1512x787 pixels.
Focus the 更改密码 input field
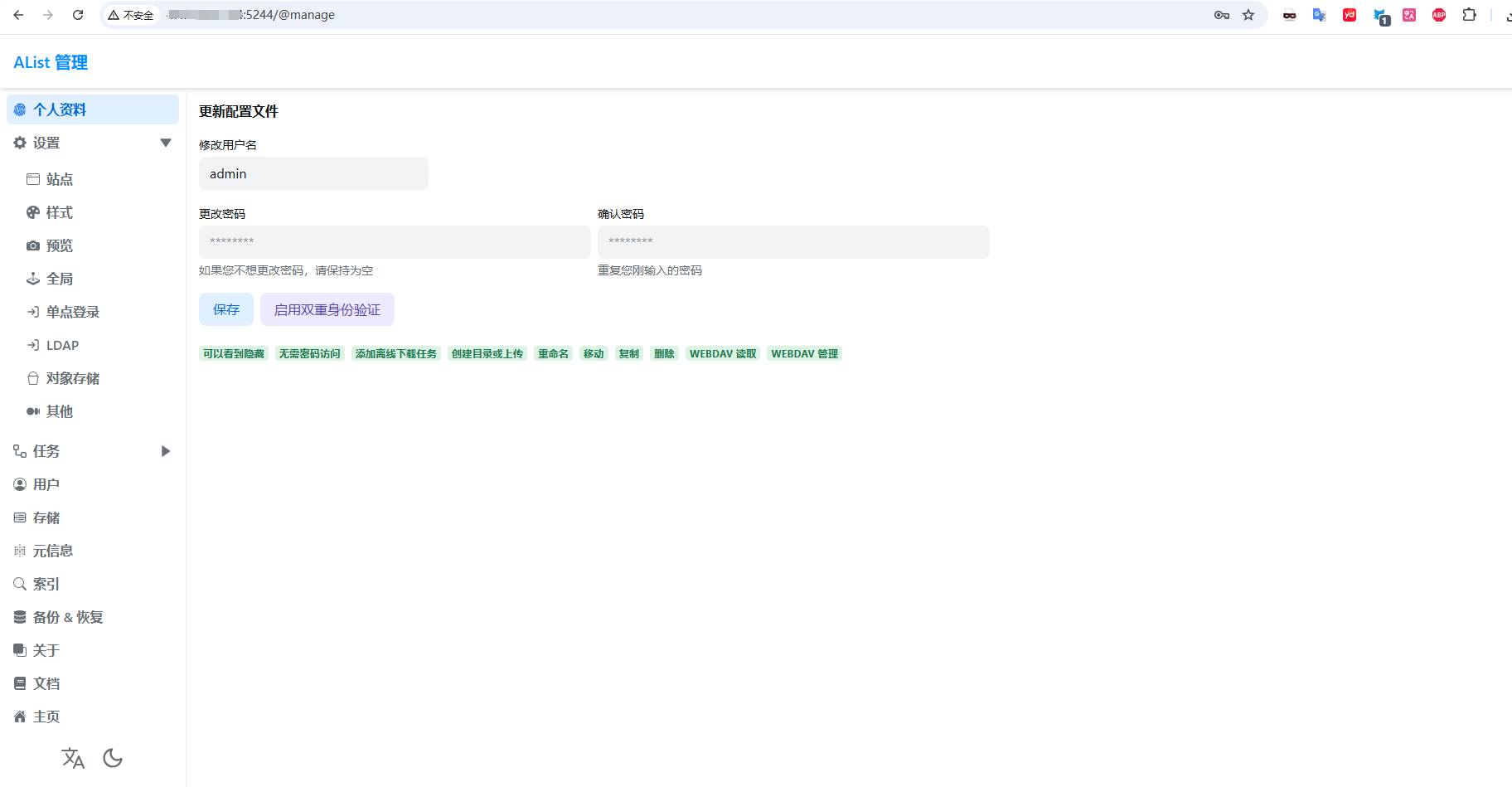click(395, 242)
